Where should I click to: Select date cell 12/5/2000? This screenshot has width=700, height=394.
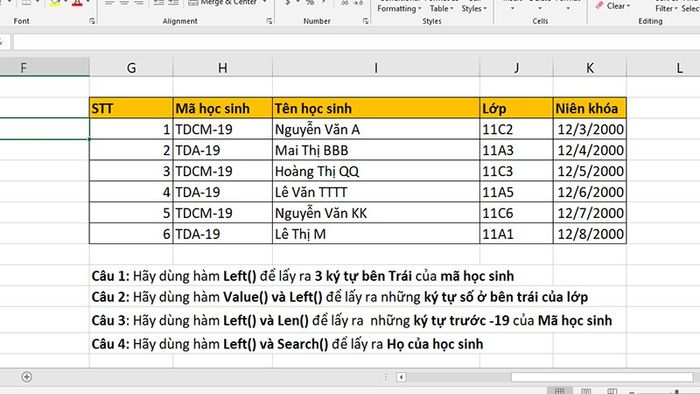[x=590, y=171]
